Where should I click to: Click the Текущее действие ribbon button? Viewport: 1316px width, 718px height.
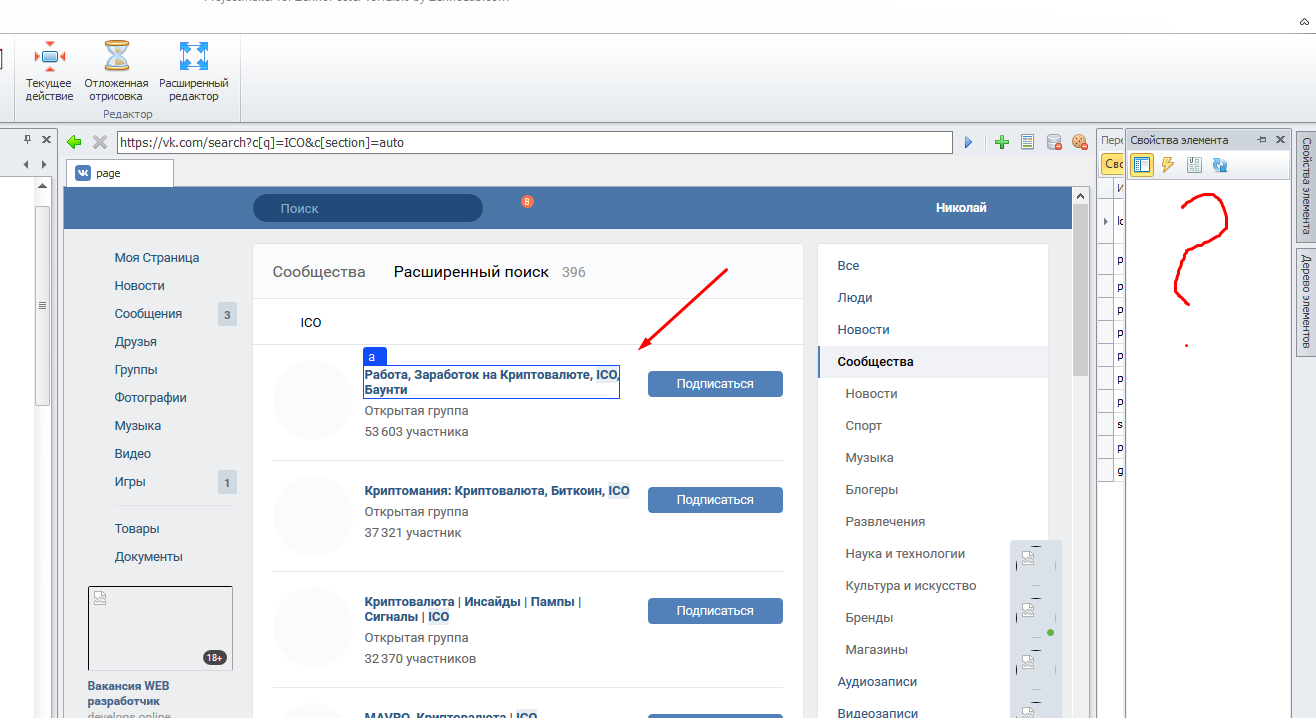tap(49, 71)
